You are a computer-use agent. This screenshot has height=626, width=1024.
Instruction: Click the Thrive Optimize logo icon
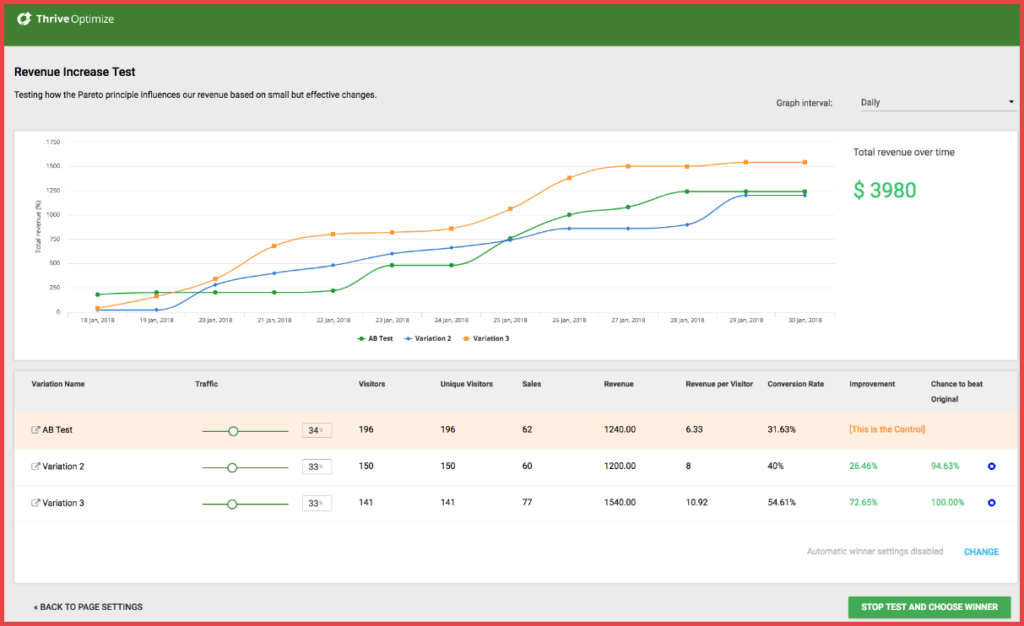tap(24, 18)
